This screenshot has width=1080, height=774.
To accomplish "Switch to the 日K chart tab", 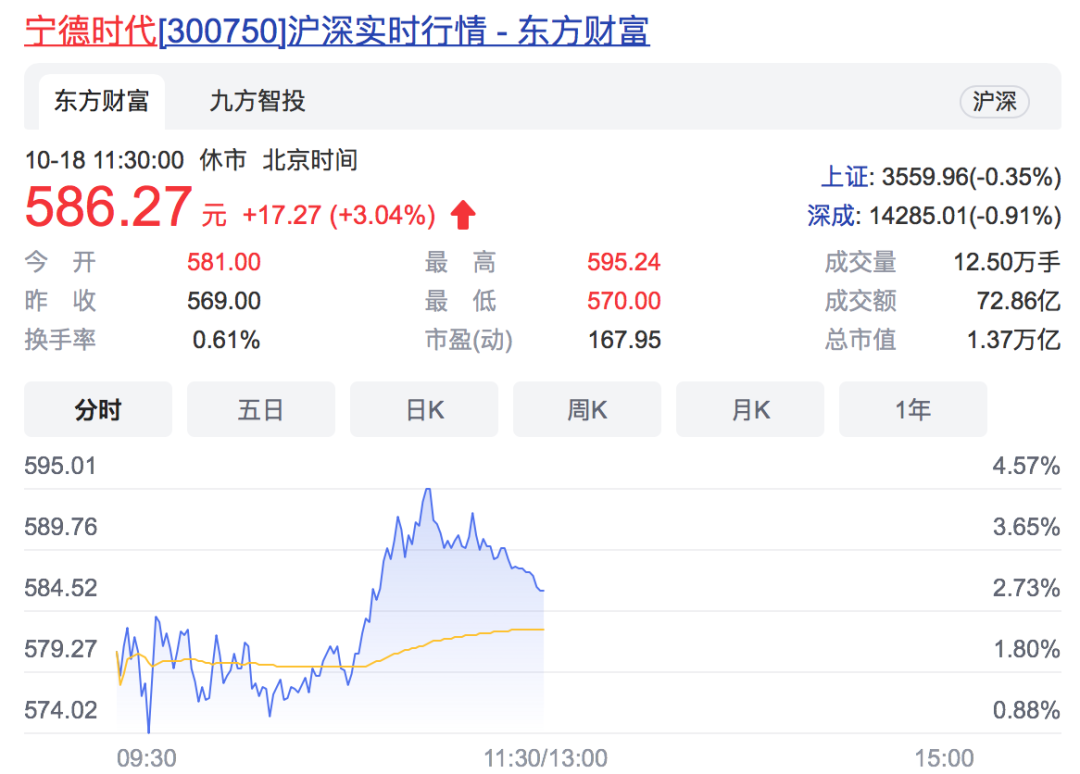I will [424, 410].
